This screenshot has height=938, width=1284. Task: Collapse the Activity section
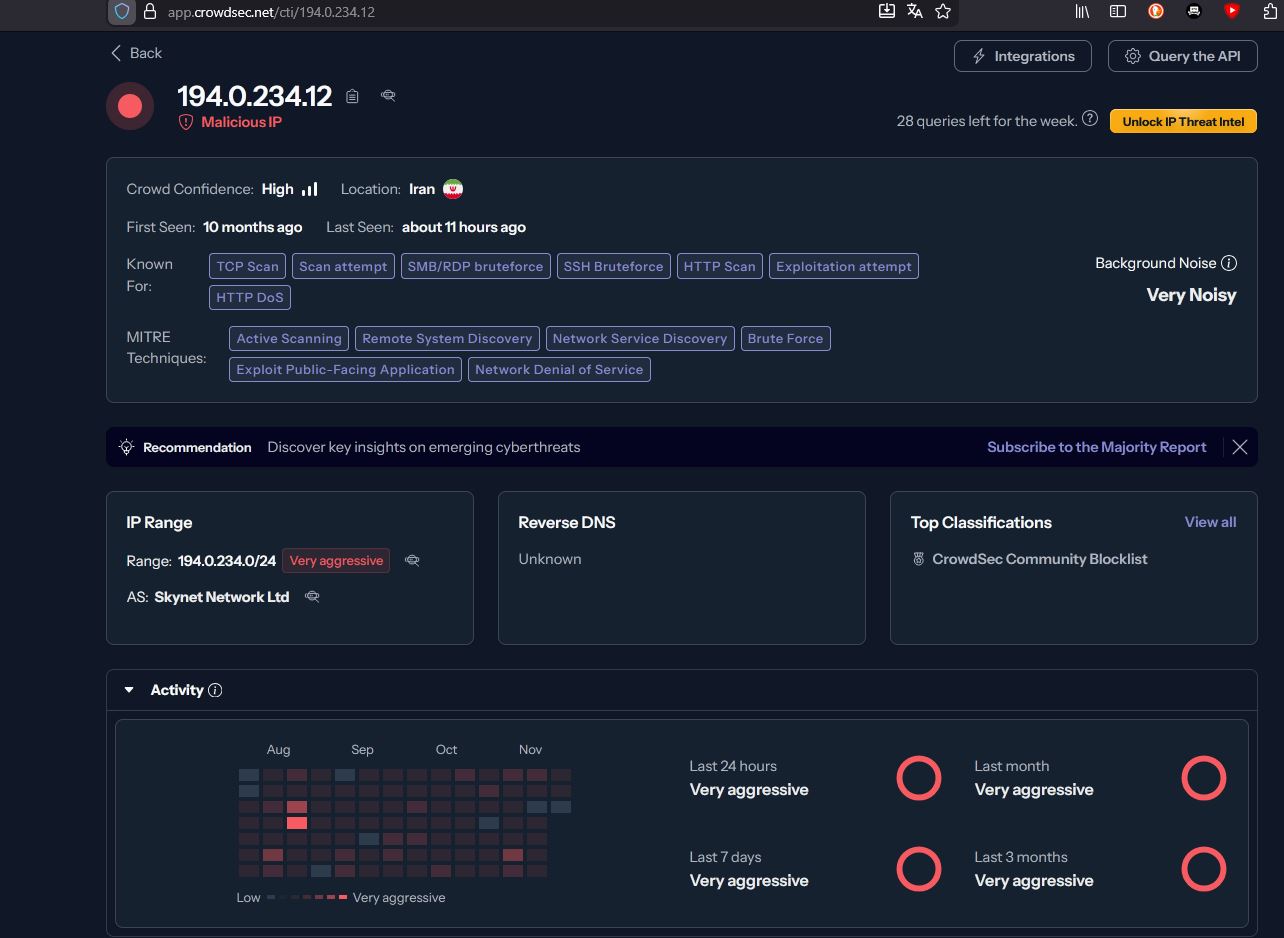(129, 690)
